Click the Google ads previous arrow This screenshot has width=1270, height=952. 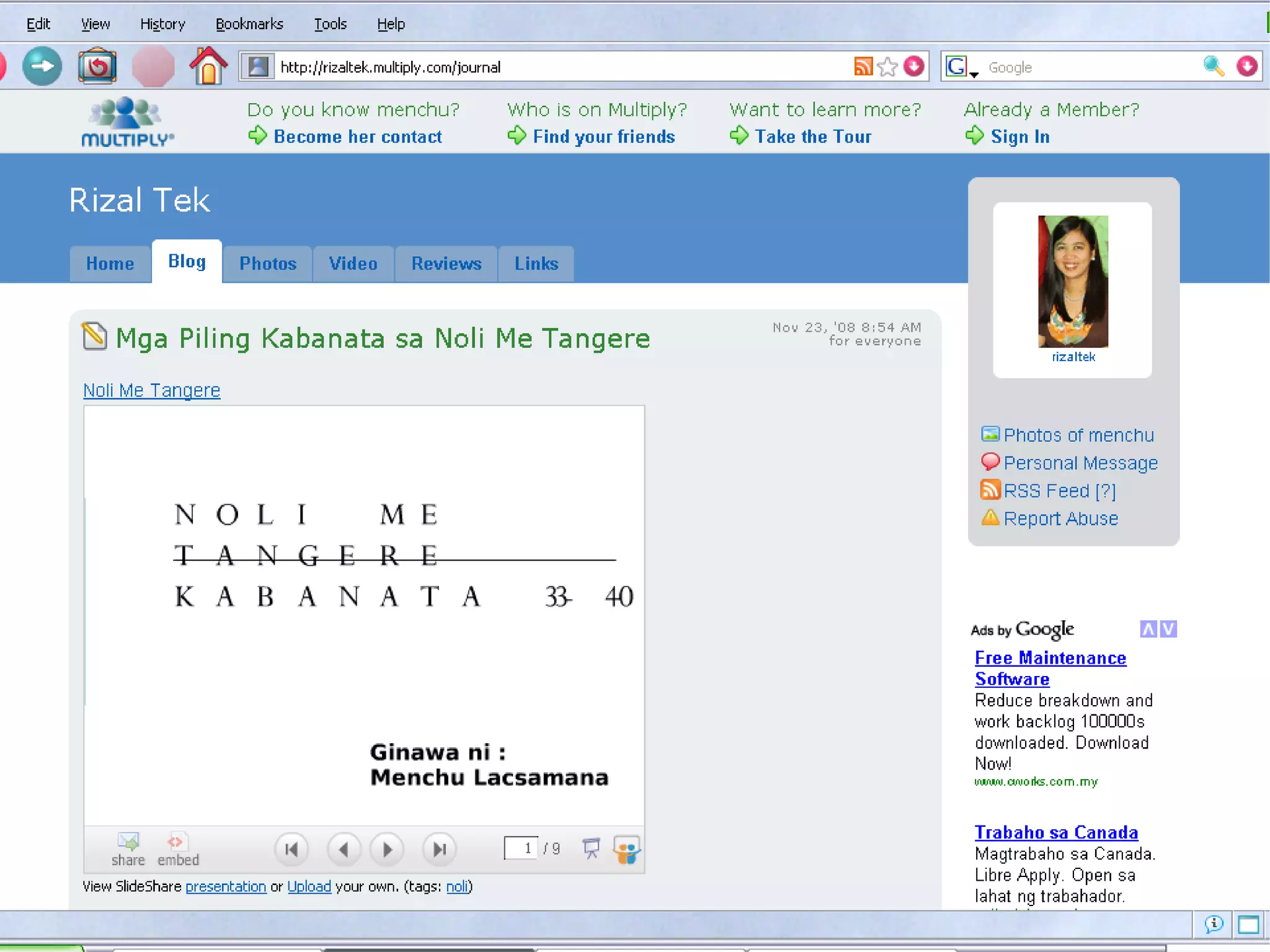[1148, 629]
